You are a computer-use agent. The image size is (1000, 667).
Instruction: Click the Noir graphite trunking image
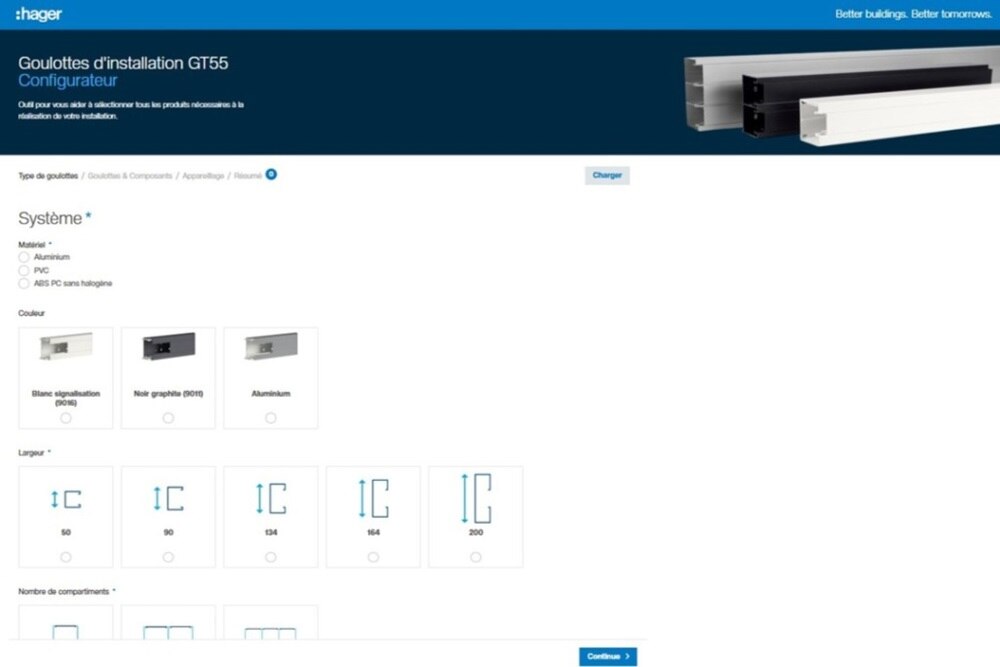coord(168,346)
